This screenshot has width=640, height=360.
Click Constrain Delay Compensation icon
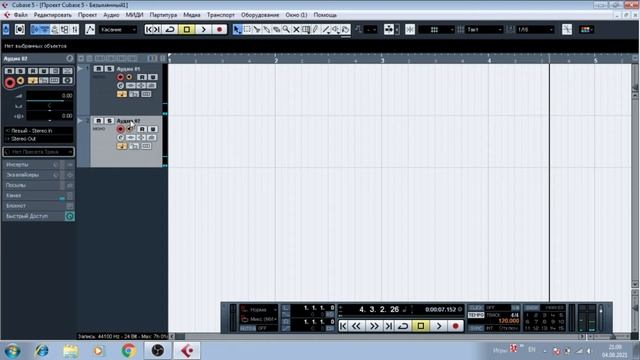(x=20, y=29)
